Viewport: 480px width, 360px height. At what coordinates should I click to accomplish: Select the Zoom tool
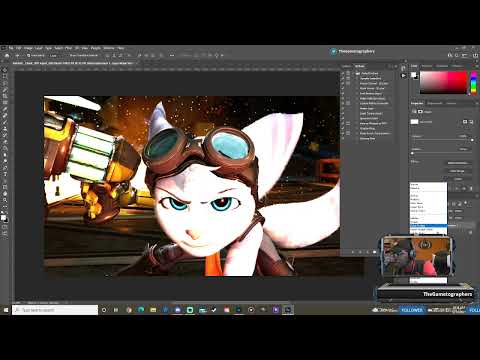5,200
